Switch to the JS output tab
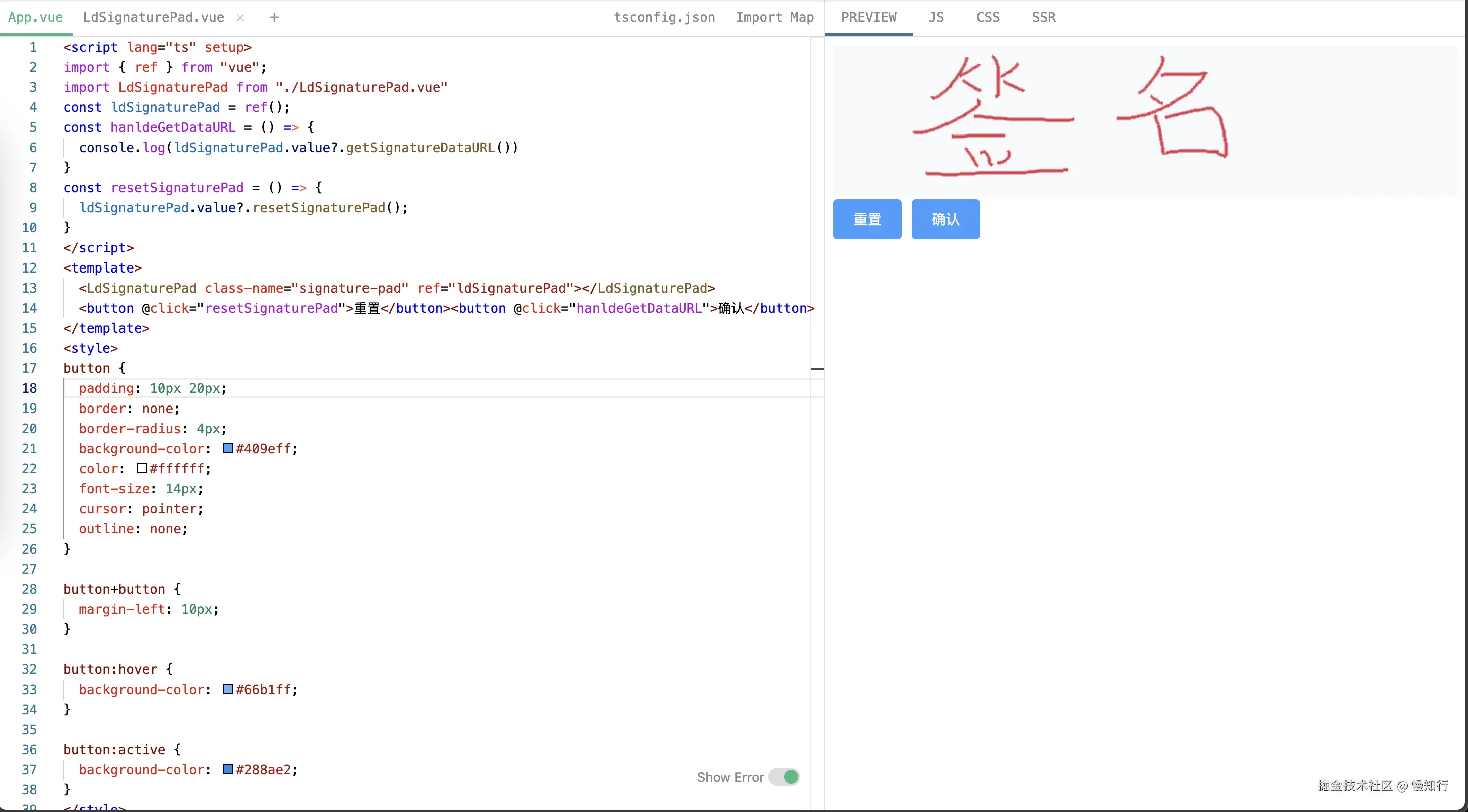 [x=936, y=18]
